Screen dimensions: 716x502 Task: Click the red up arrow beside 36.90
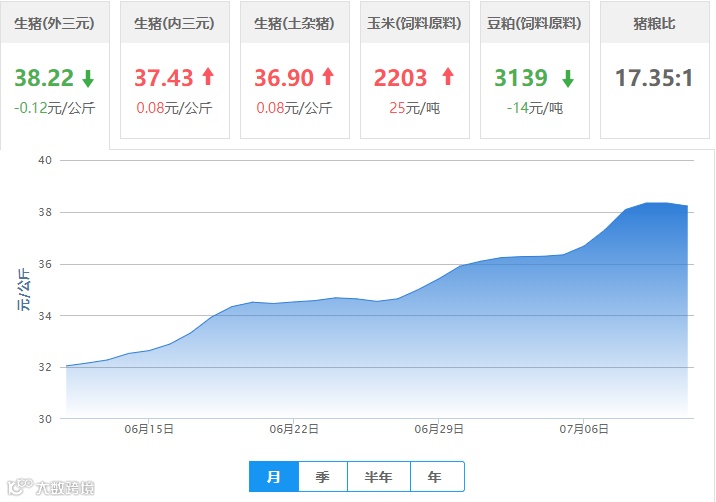pos(328,76)
